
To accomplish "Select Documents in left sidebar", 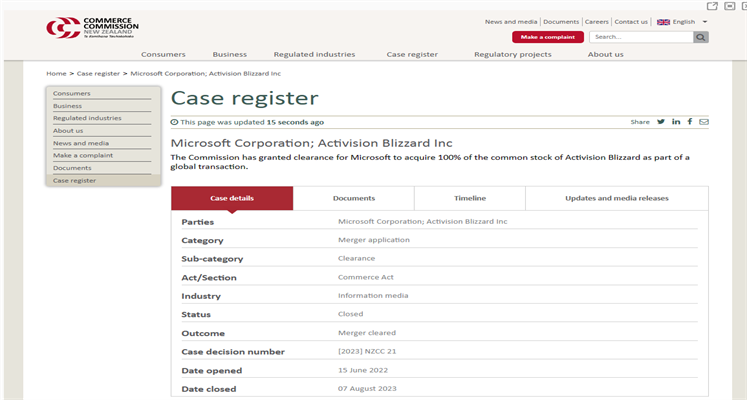I will pos(72,168).
